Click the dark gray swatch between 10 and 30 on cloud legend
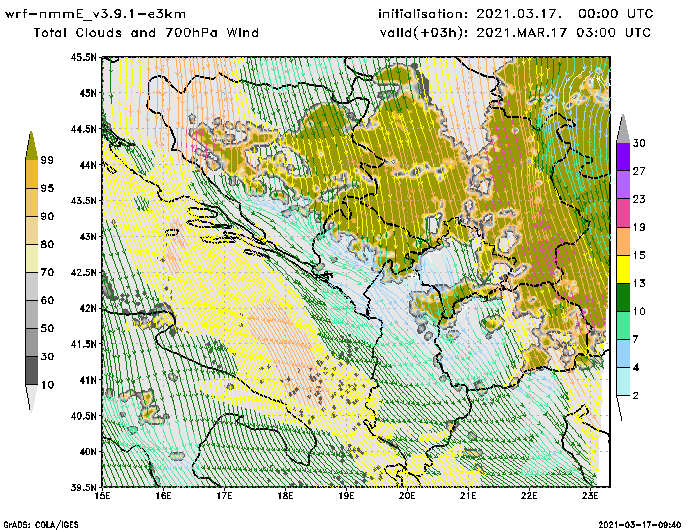The height and width of the screenshot is (530, 700). point(31,371)
